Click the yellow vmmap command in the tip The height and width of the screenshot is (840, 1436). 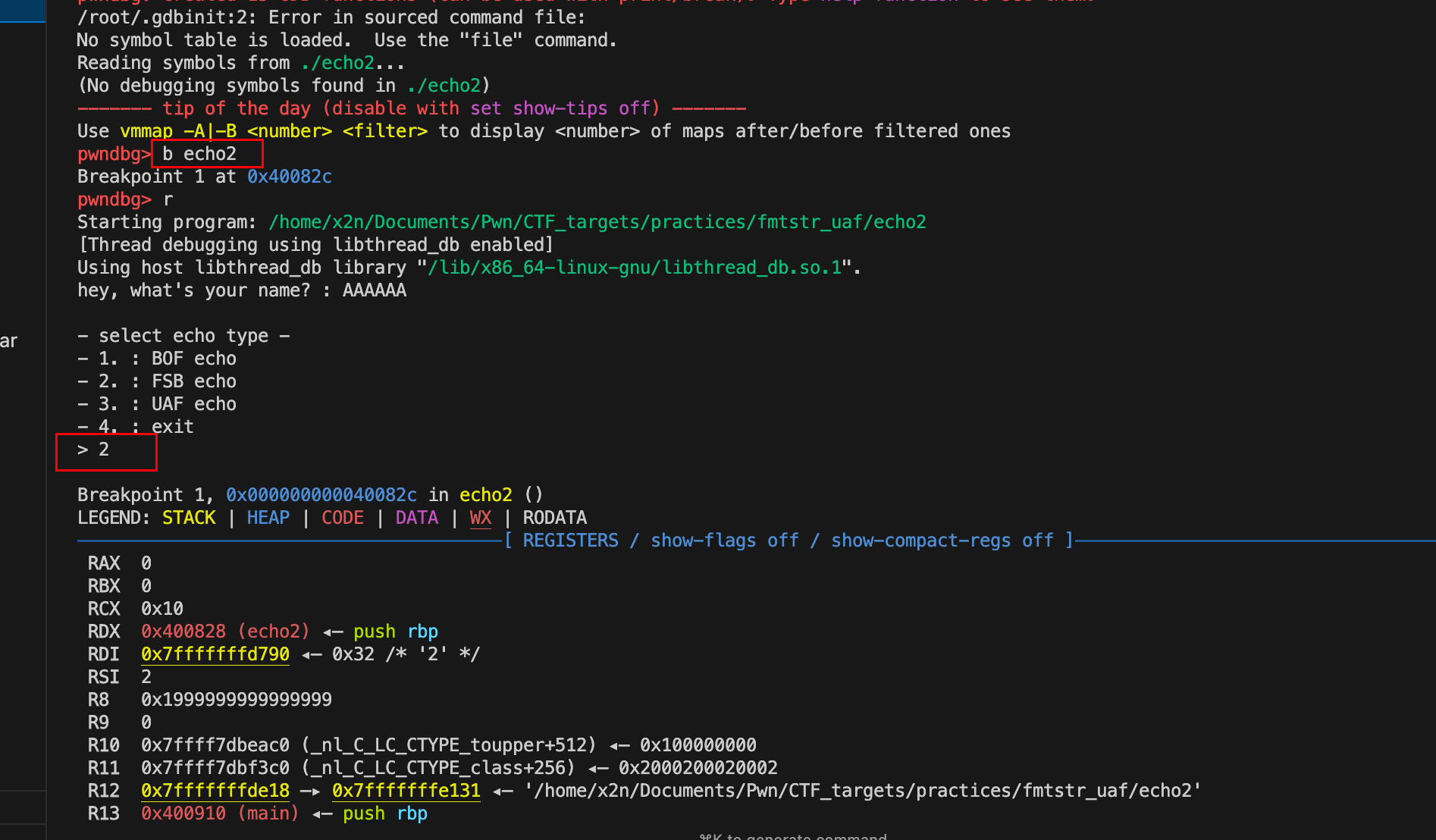[x=146, y=131]
